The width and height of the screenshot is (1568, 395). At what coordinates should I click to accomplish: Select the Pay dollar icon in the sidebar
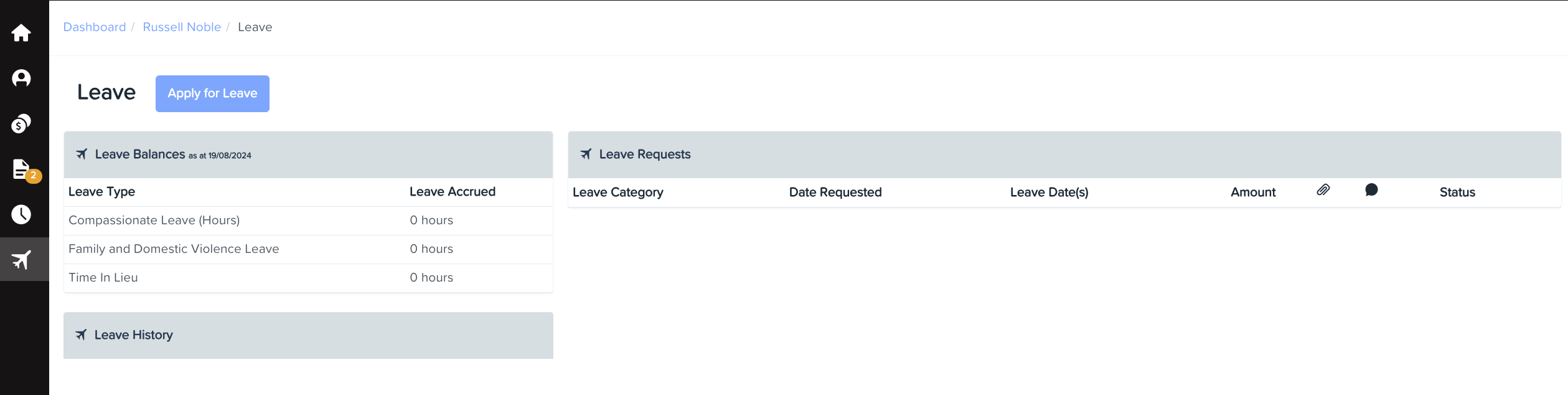(x=21, y=123)
